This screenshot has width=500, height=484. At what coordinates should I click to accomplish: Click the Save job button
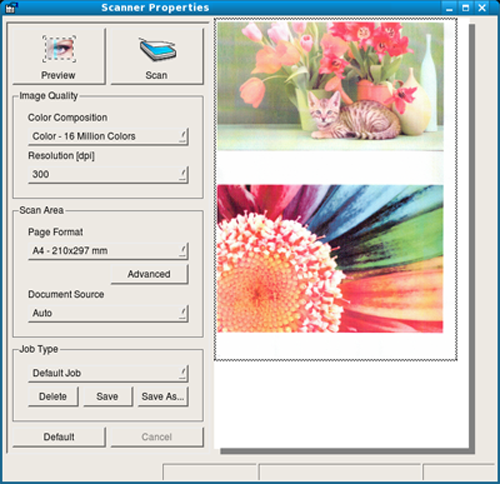coord(108,396)
